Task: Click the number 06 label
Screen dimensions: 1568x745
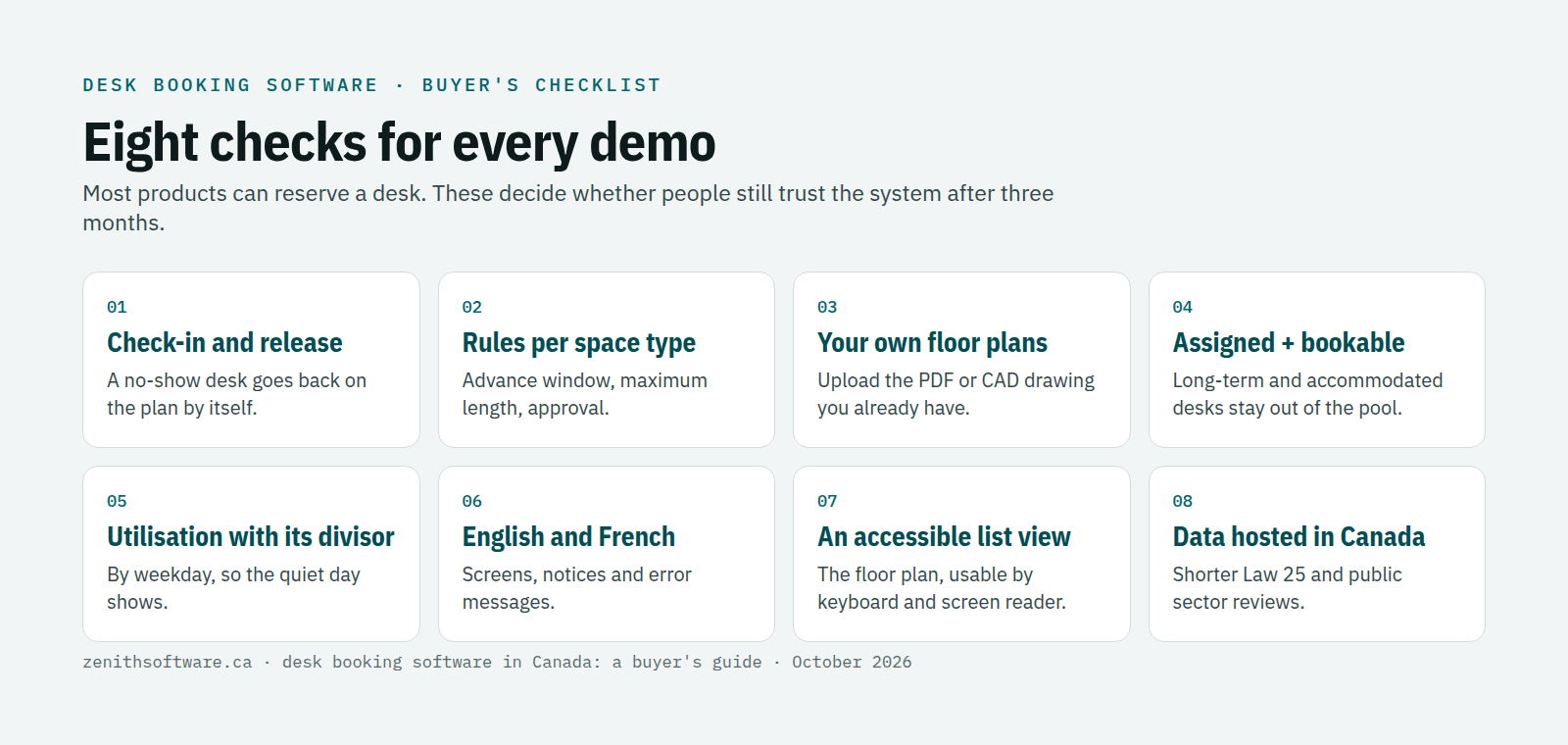Action: click(x=472, y=501)
